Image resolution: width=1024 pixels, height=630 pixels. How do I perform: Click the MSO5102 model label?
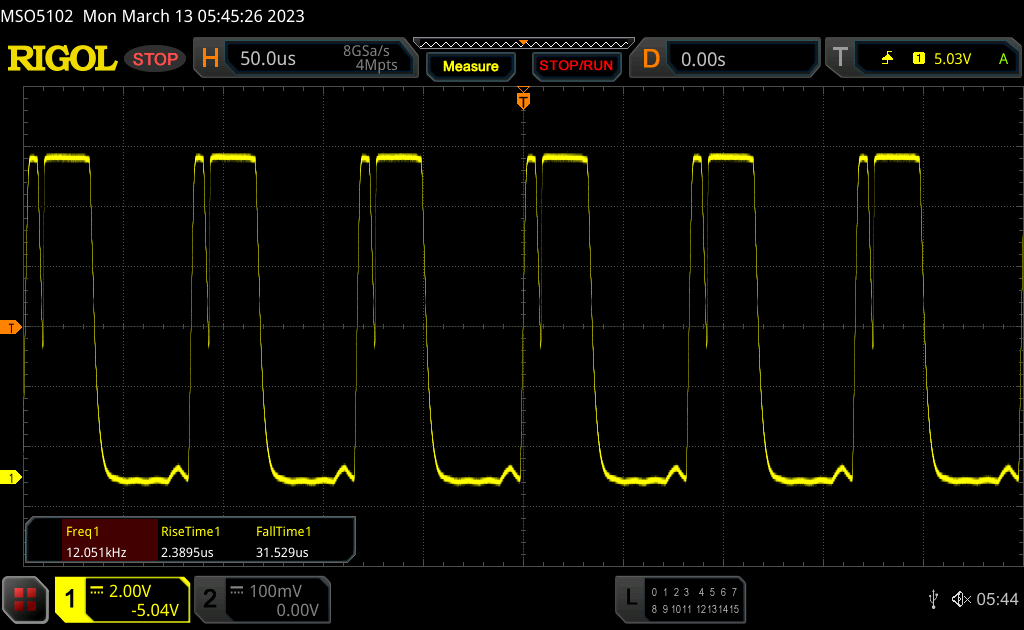pyautogui.click(x=37, y=16)
